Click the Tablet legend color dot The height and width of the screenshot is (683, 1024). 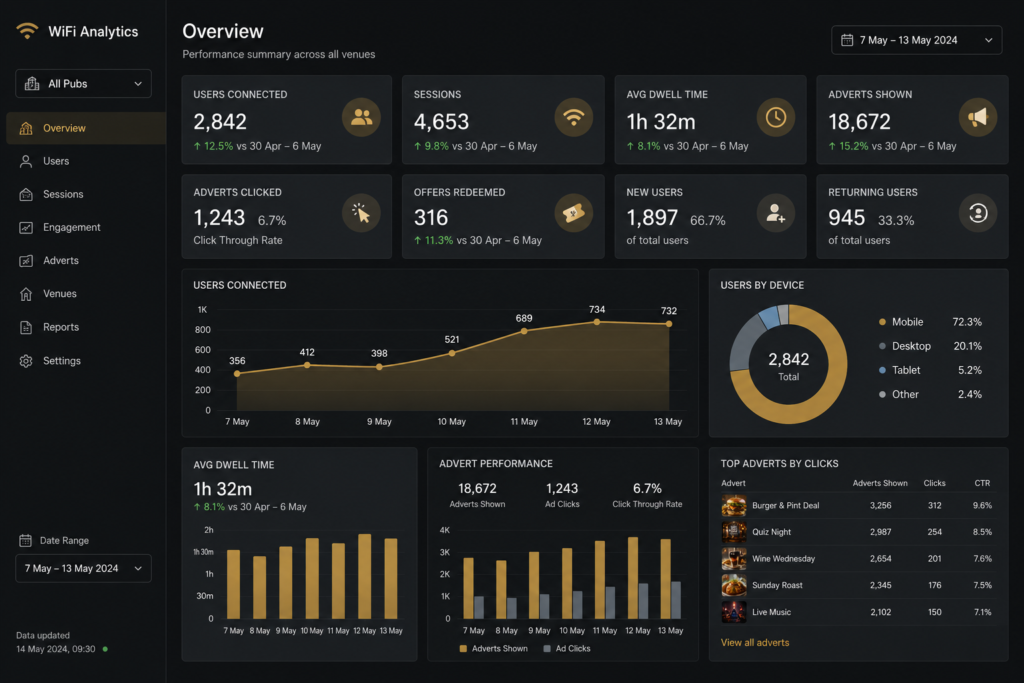(x=882, y=370)
